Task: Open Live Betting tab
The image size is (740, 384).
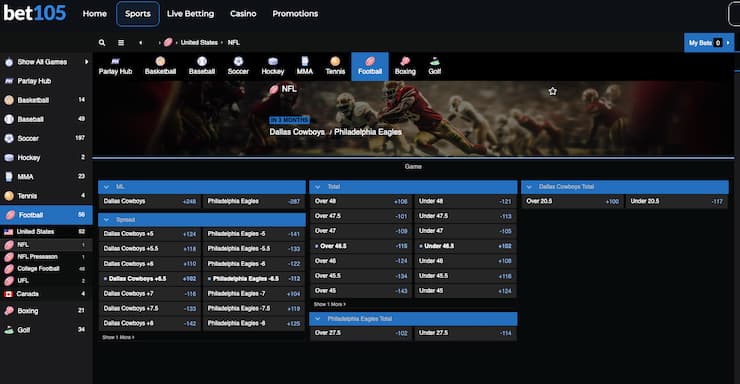Action: click(x=190, y=14)
